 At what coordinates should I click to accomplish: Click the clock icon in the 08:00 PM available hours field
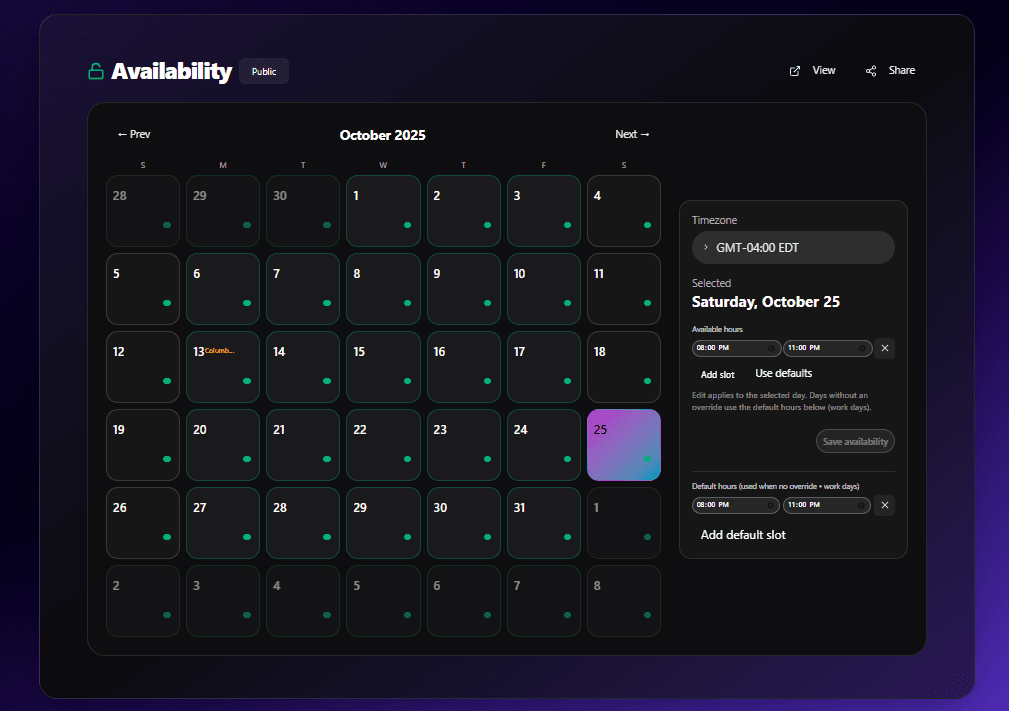771,348
